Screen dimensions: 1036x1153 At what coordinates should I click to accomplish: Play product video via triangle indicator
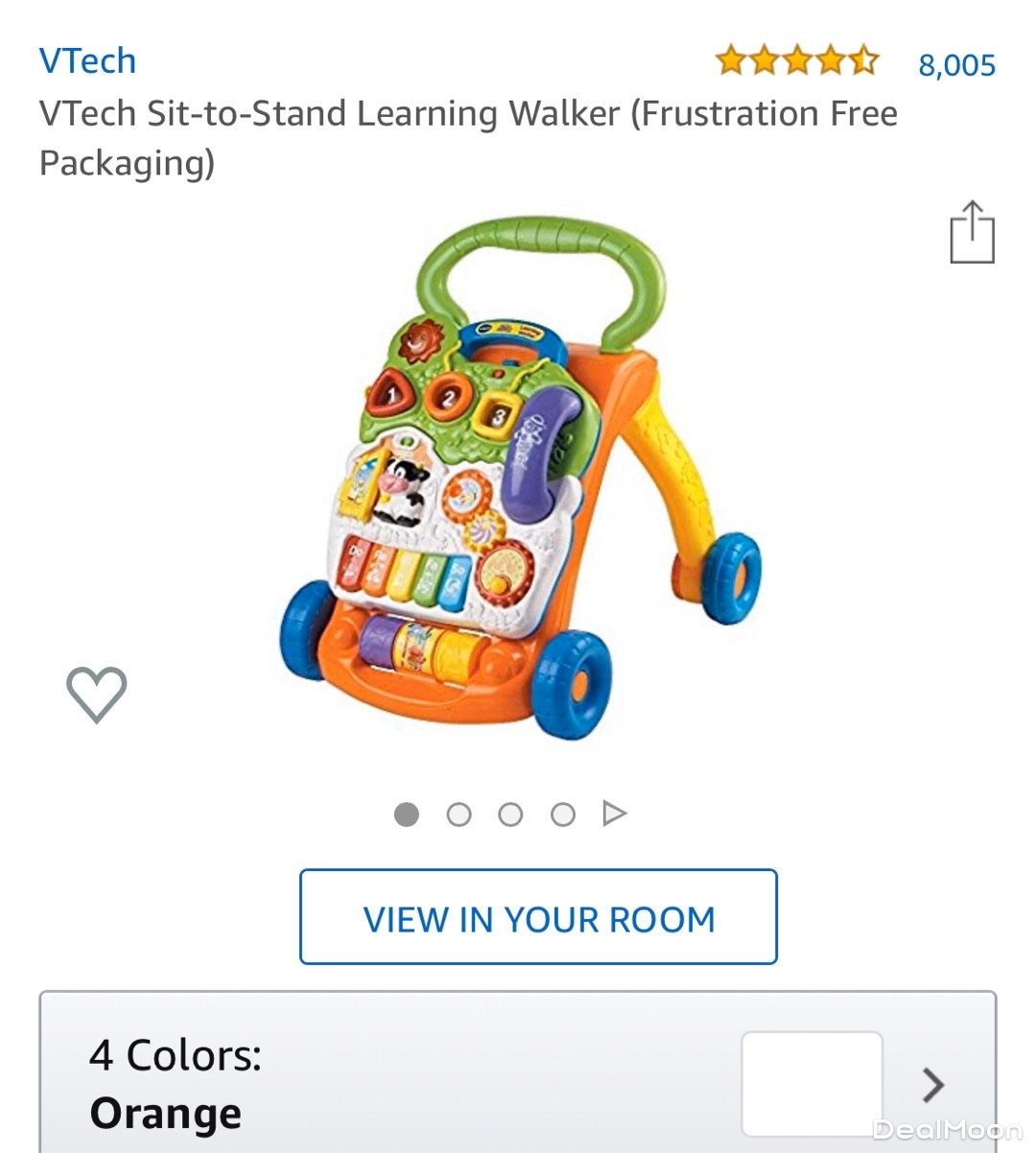(x=614, y=814)
